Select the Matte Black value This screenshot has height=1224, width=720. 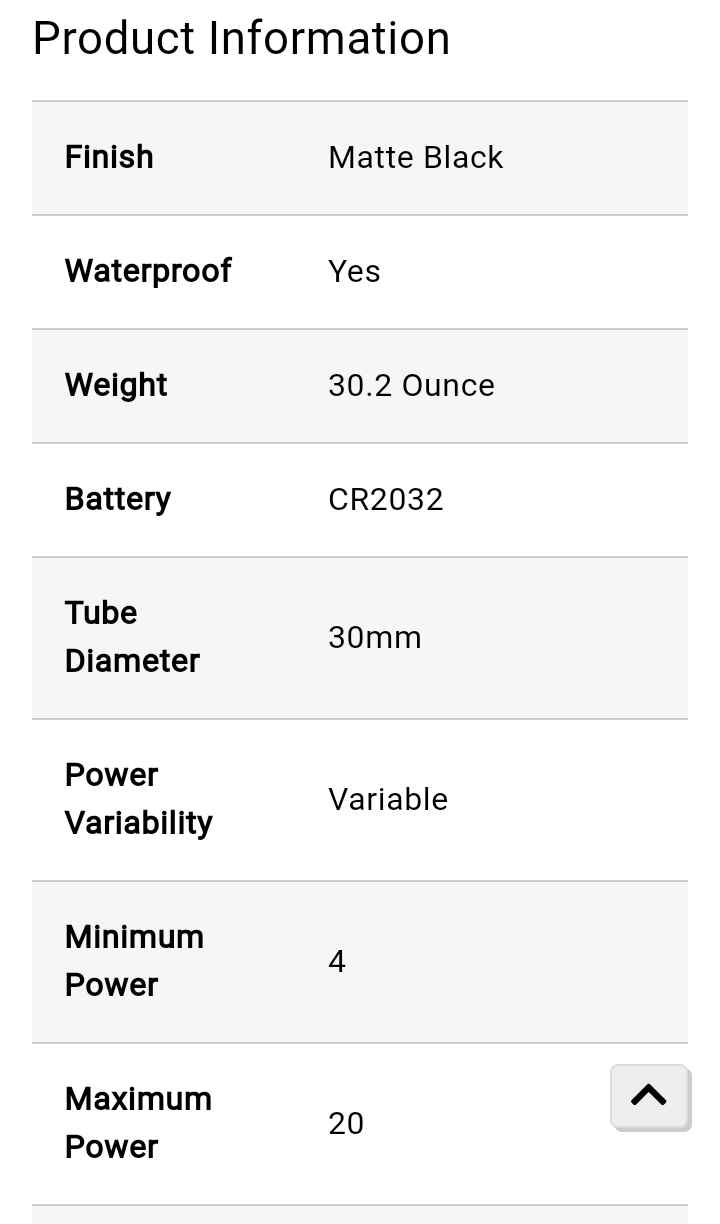[x=415, y=157]
